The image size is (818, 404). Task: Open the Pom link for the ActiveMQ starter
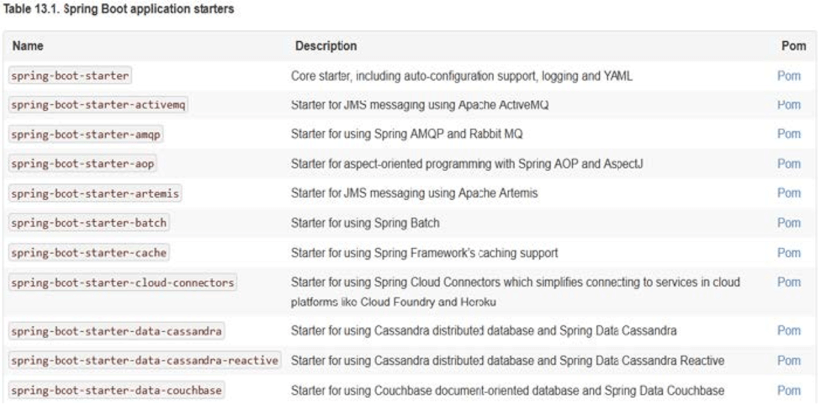(x=788, y=104)
